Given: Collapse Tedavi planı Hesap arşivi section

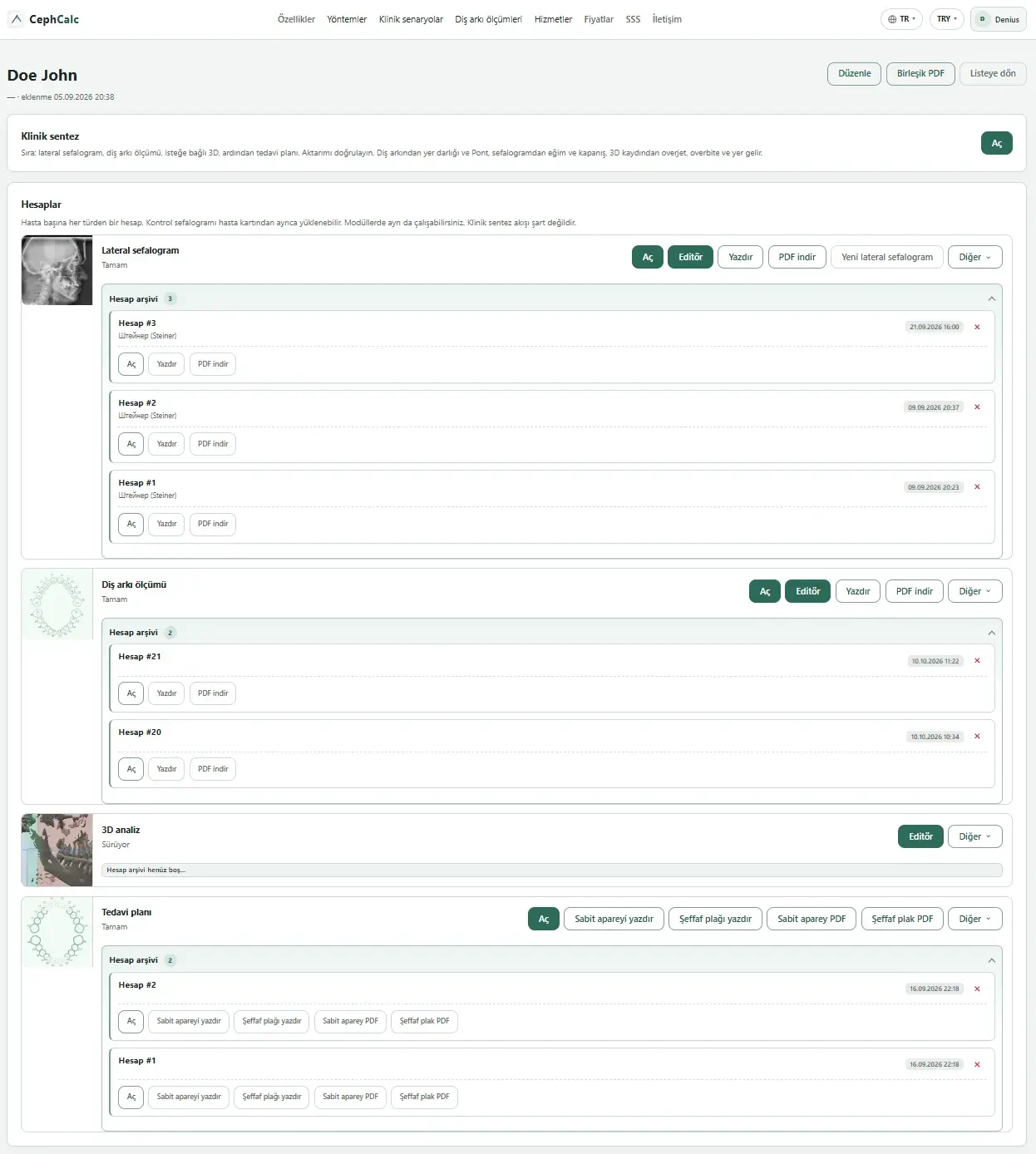Looking at the screenshot, I should pos(991,960).
